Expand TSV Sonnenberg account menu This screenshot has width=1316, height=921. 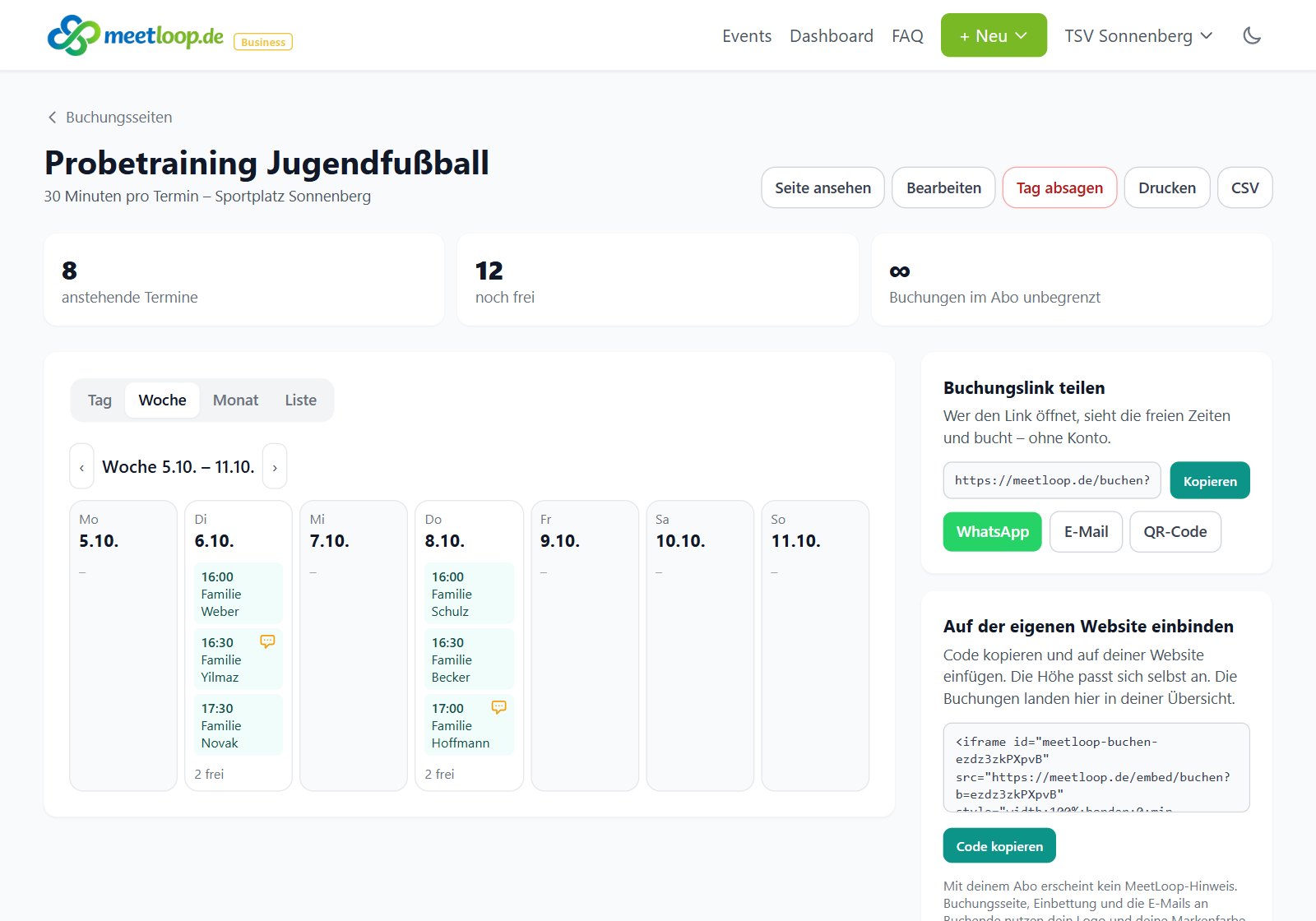1138,35
